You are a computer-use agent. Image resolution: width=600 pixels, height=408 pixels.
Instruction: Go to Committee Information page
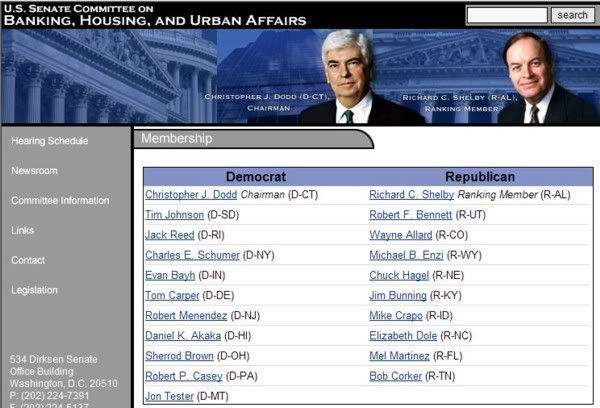click(60, 201)
